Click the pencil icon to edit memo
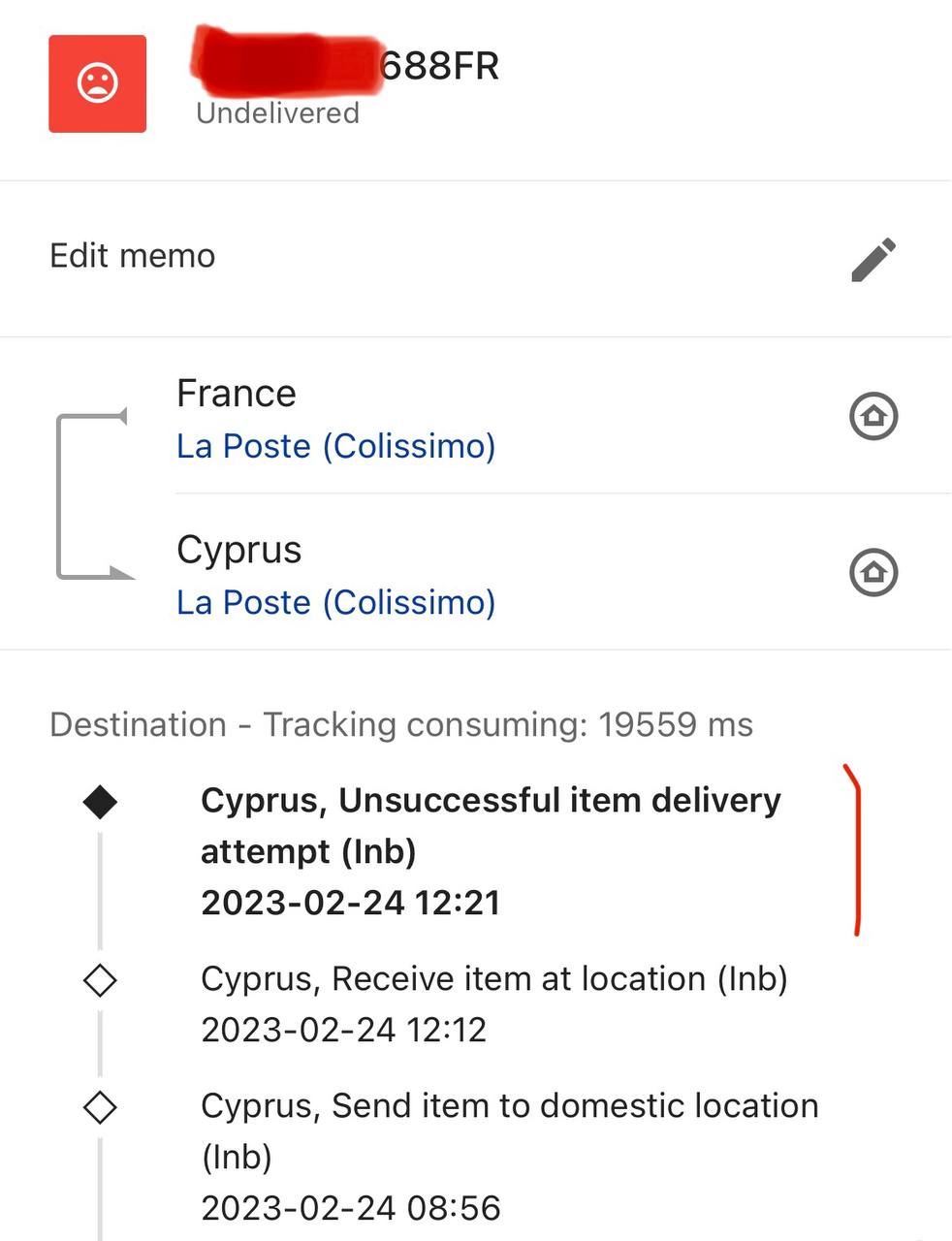952x1241 pixels. point(873,259)
